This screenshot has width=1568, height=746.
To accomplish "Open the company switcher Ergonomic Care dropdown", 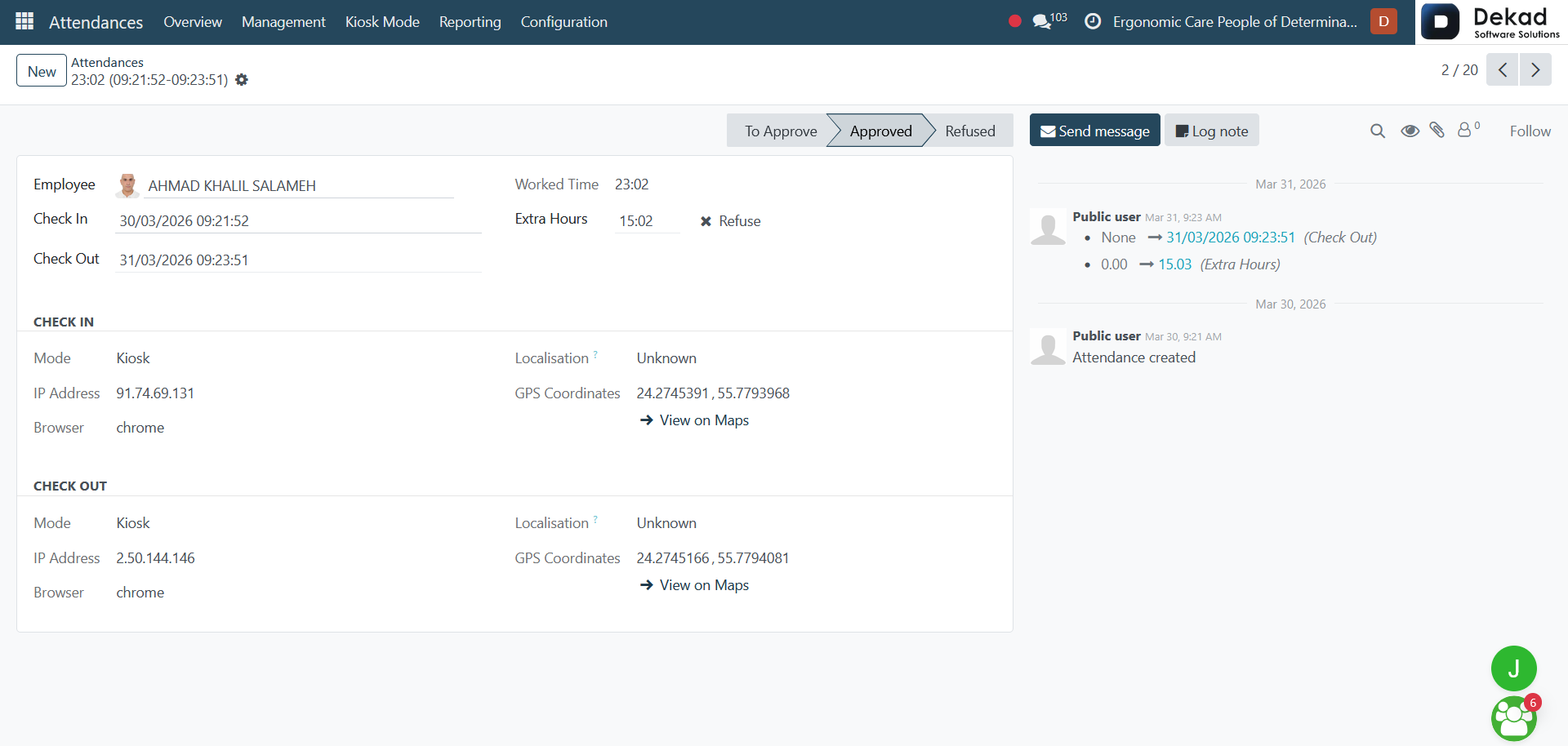I will tap(1235, 22).
